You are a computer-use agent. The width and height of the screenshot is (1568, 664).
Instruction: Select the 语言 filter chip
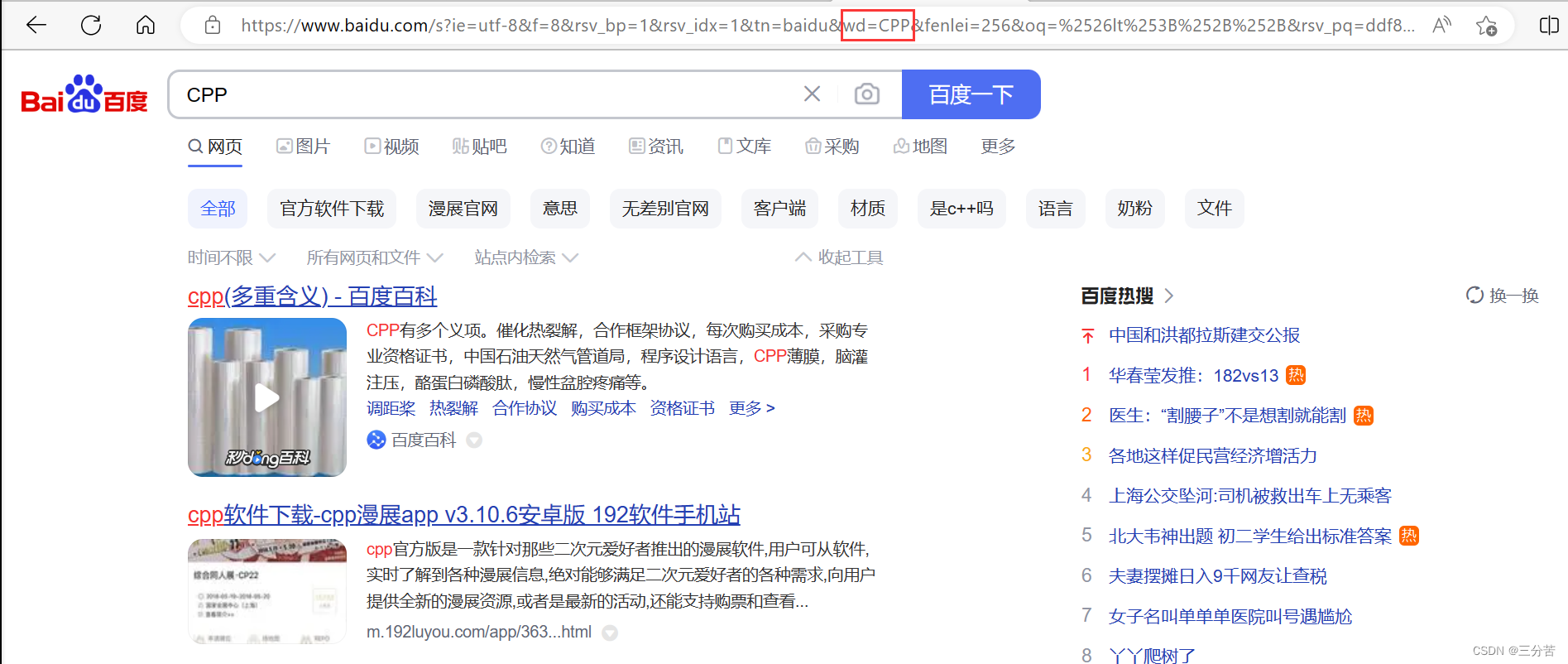[1055, 209]
